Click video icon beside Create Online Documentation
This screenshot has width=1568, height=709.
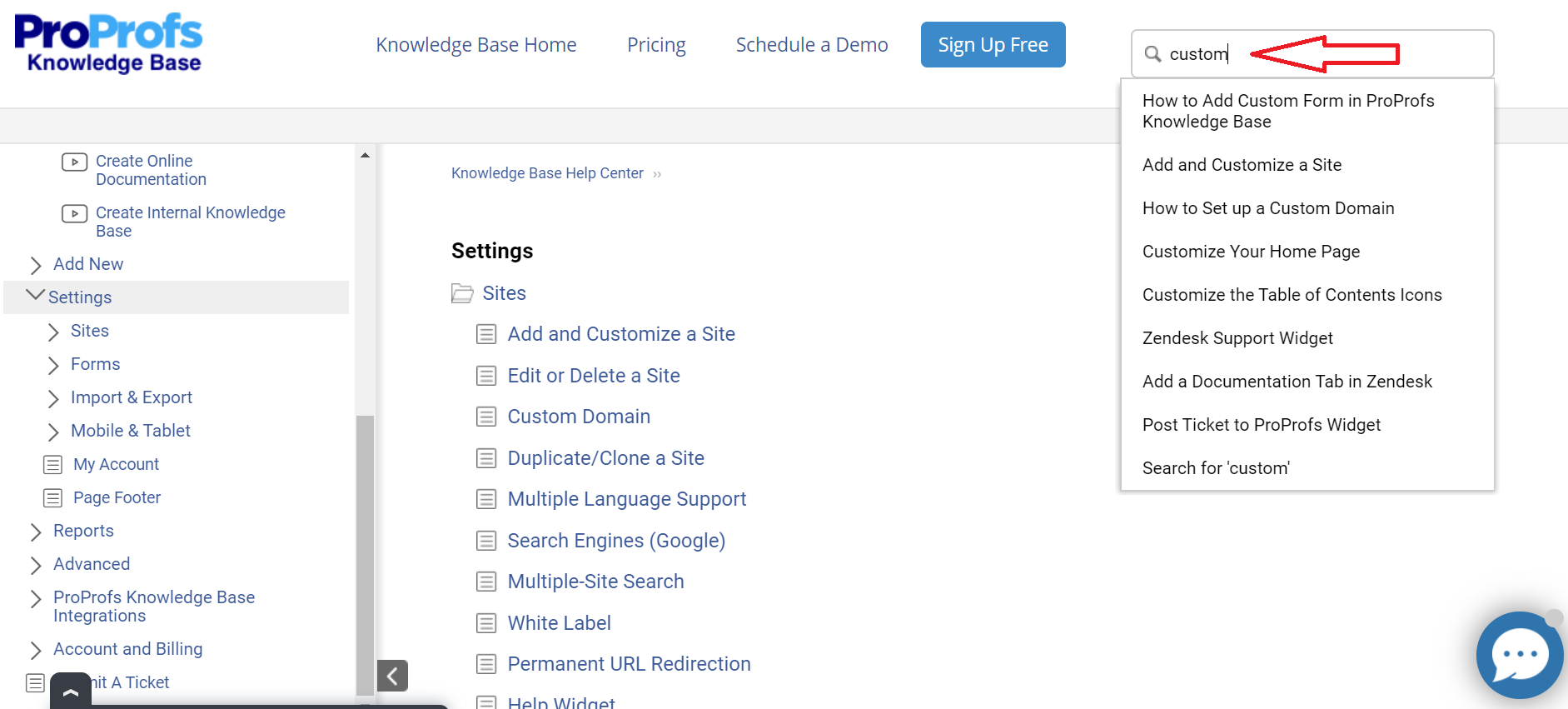74,162
